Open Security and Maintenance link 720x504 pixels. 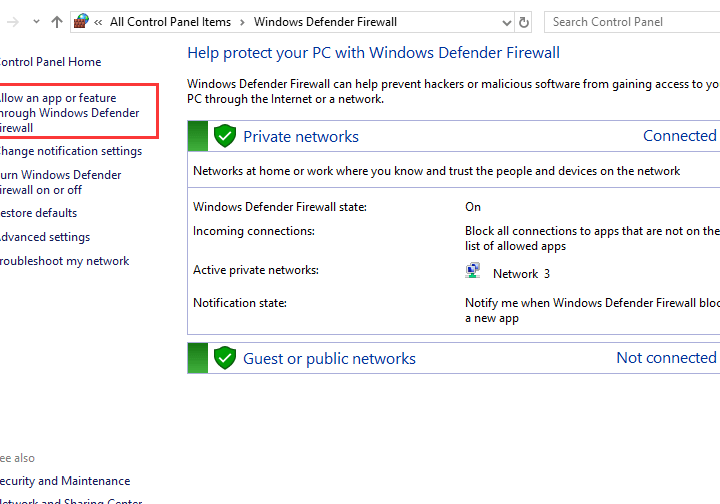pyautogui.click(x=64, y=481)
